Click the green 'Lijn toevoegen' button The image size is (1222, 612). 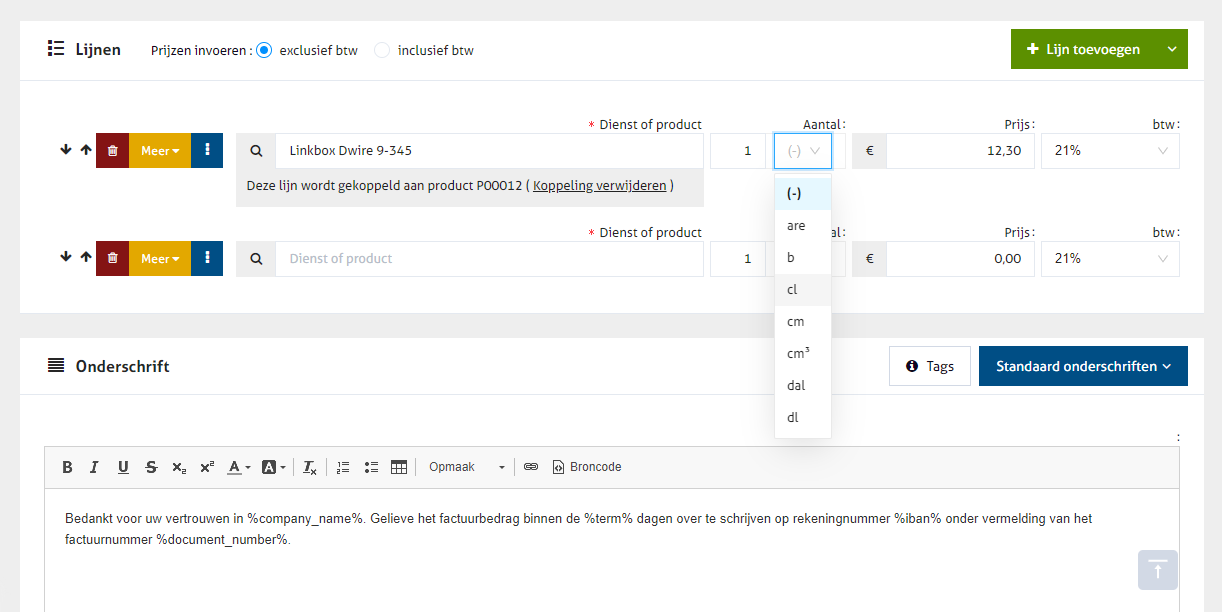tap(1082, 49)
